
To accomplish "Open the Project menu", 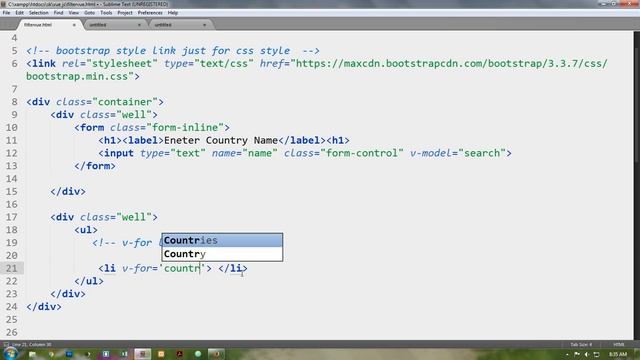I will [125, 13].
